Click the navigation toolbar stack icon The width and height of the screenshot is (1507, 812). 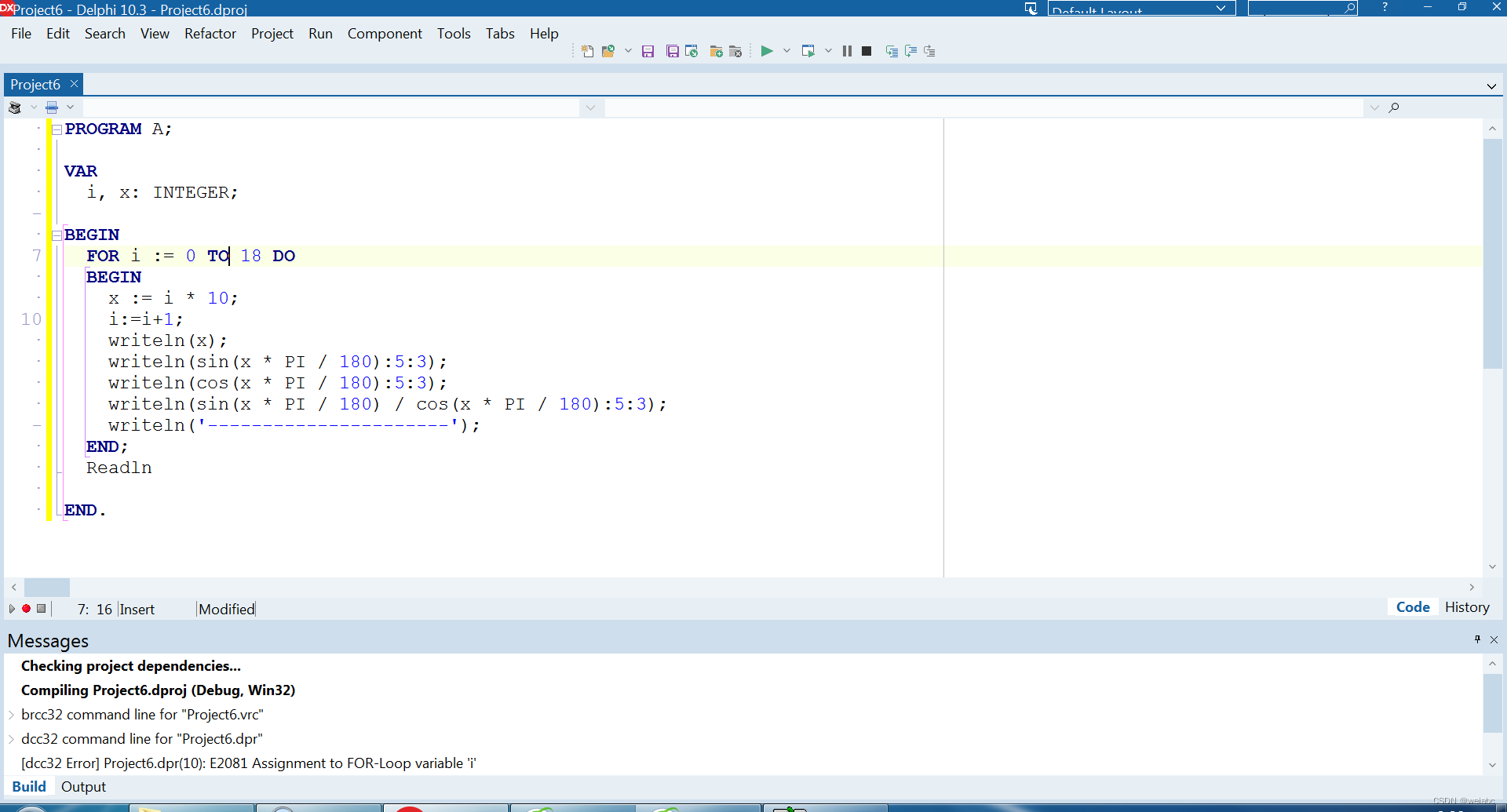coord(15,107)
